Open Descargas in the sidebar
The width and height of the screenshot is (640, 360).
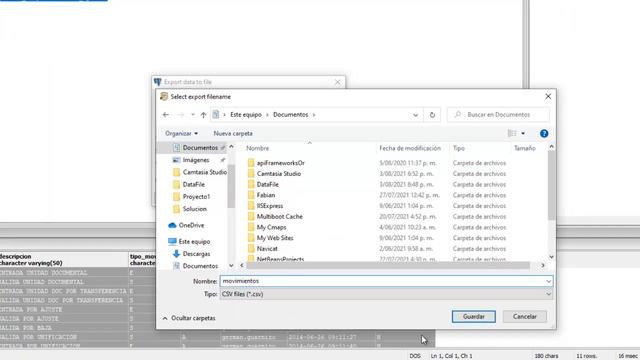tap(196, 254)
